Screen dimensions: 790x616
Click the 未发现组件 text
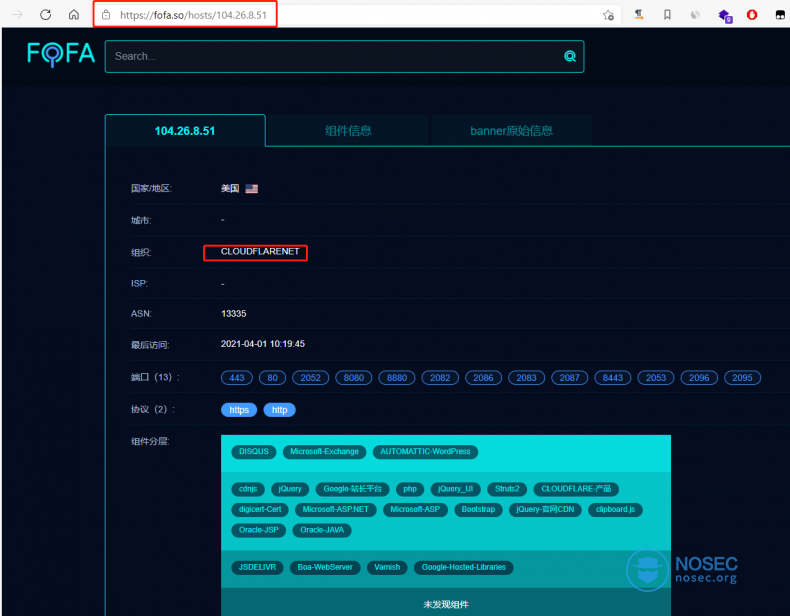click(446, 604)
